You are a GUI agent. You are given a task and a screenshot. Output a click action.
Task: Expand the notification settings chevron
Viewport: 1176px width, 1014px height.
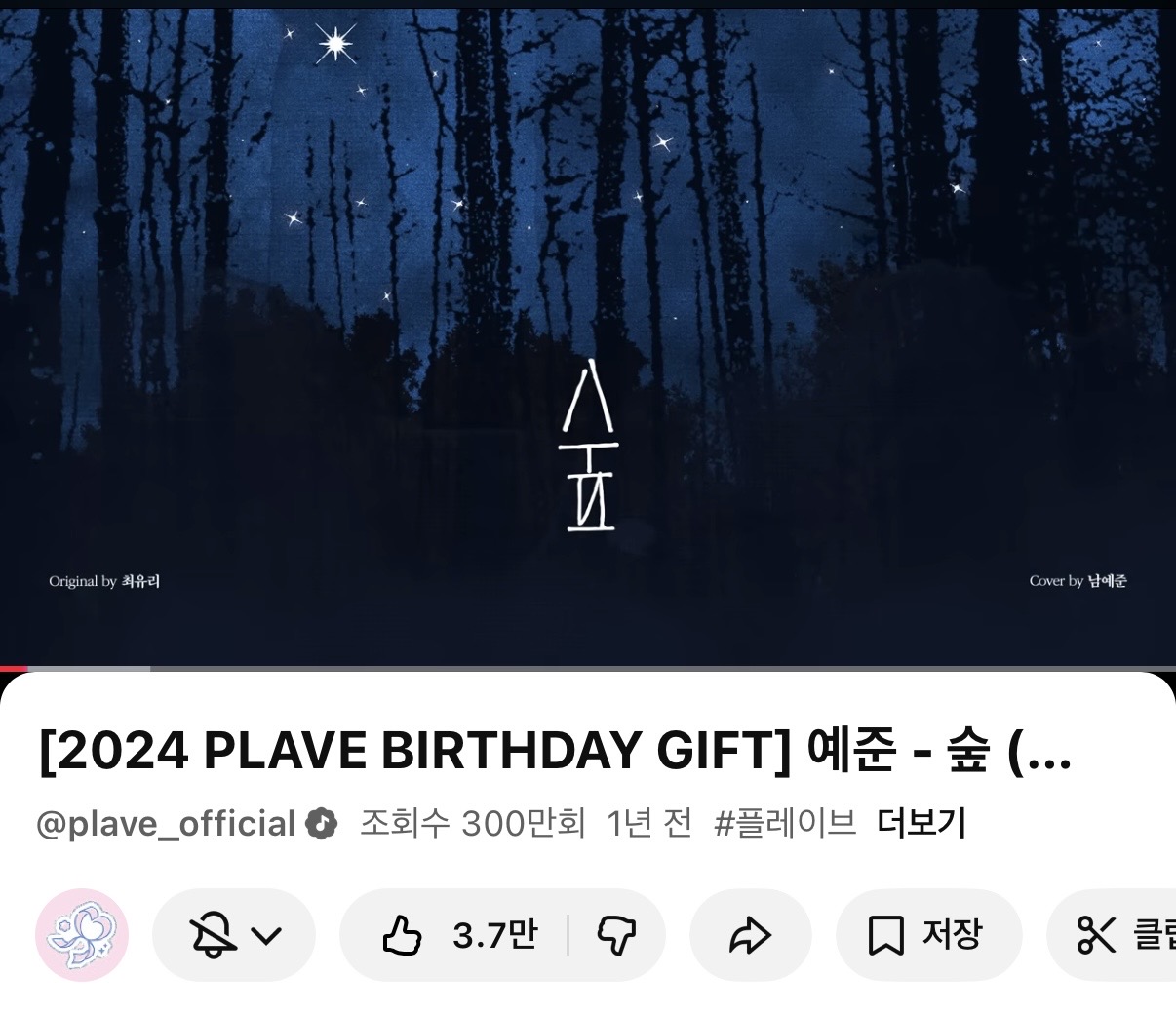click(x=266, y=936)
